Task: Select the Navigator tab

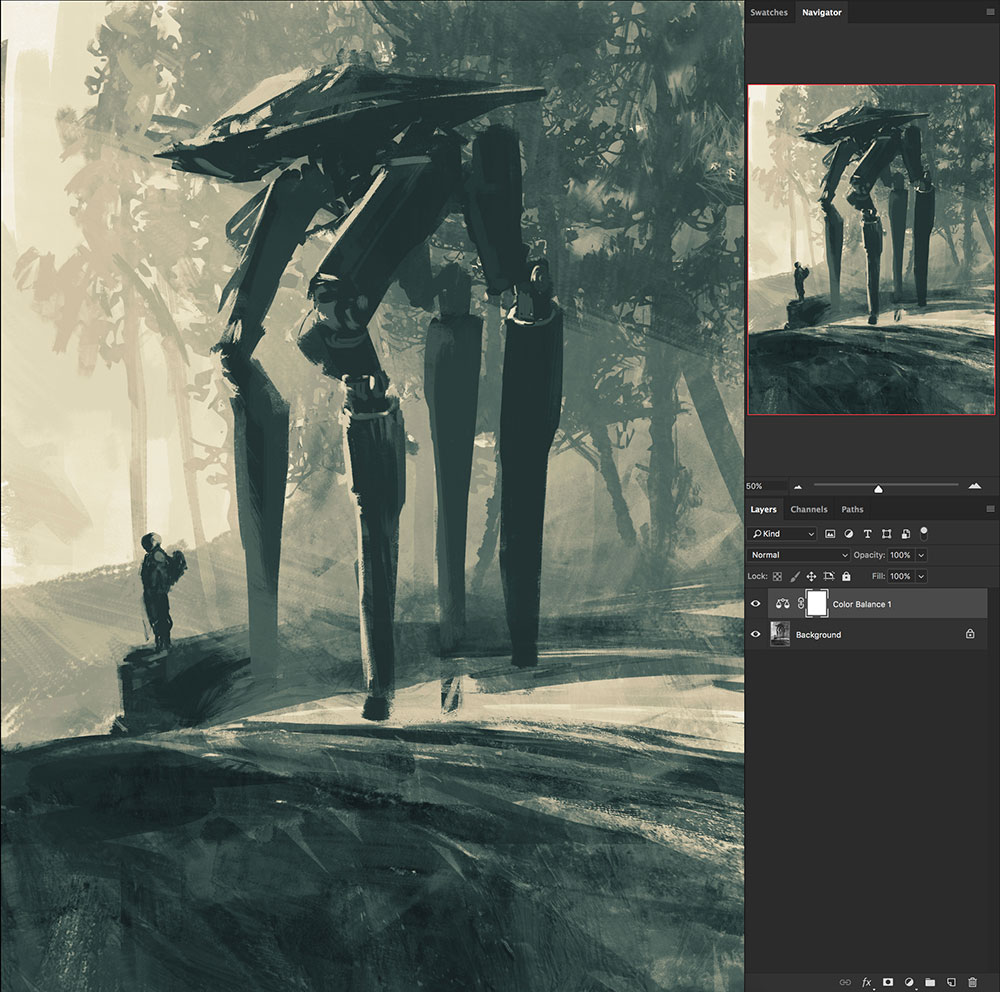Action: [821, 12]
